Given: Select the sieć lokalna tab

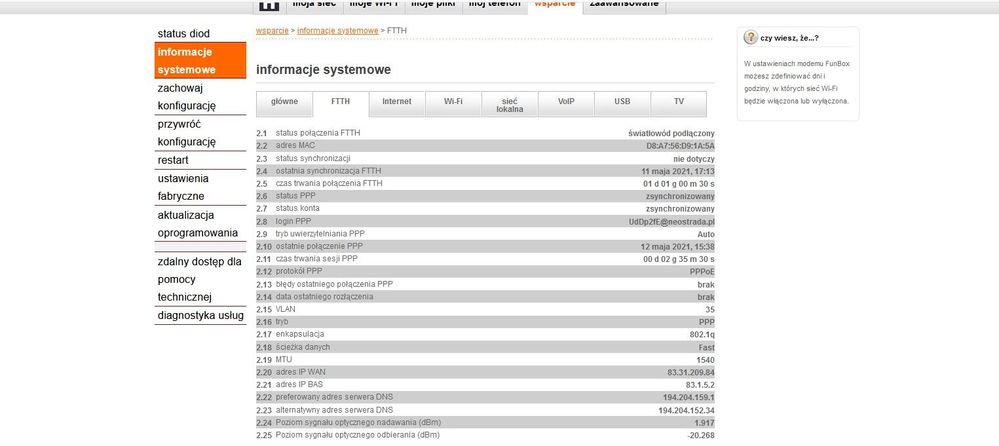Looking at the screenshot, I should (510, 104).
